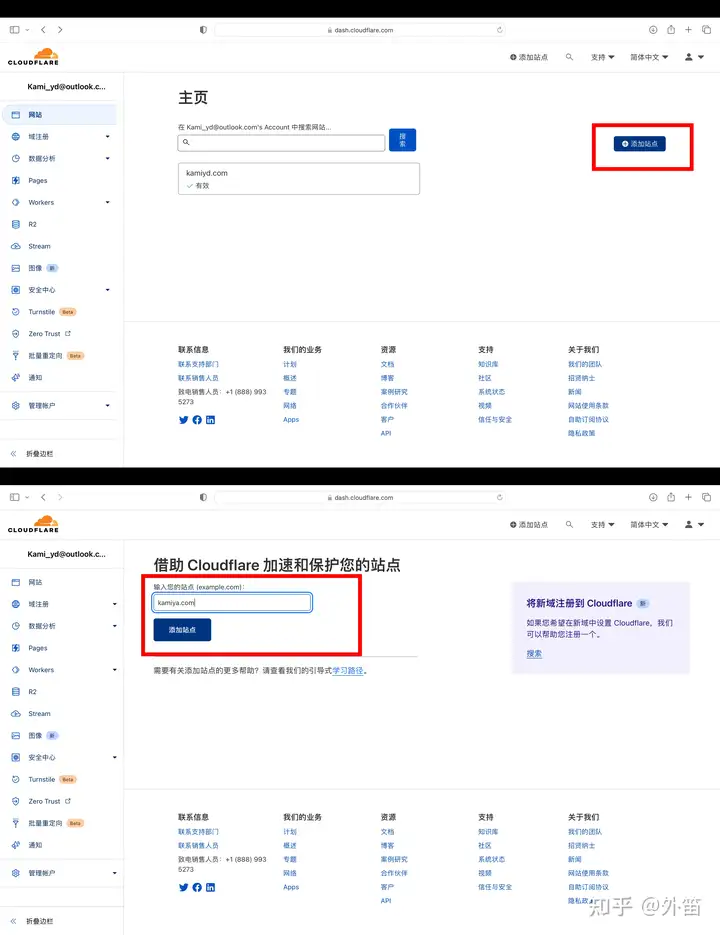Click 搜索 link in domain registration card
The width and height of the screenshot is (720, 935).
coord(534,654)
